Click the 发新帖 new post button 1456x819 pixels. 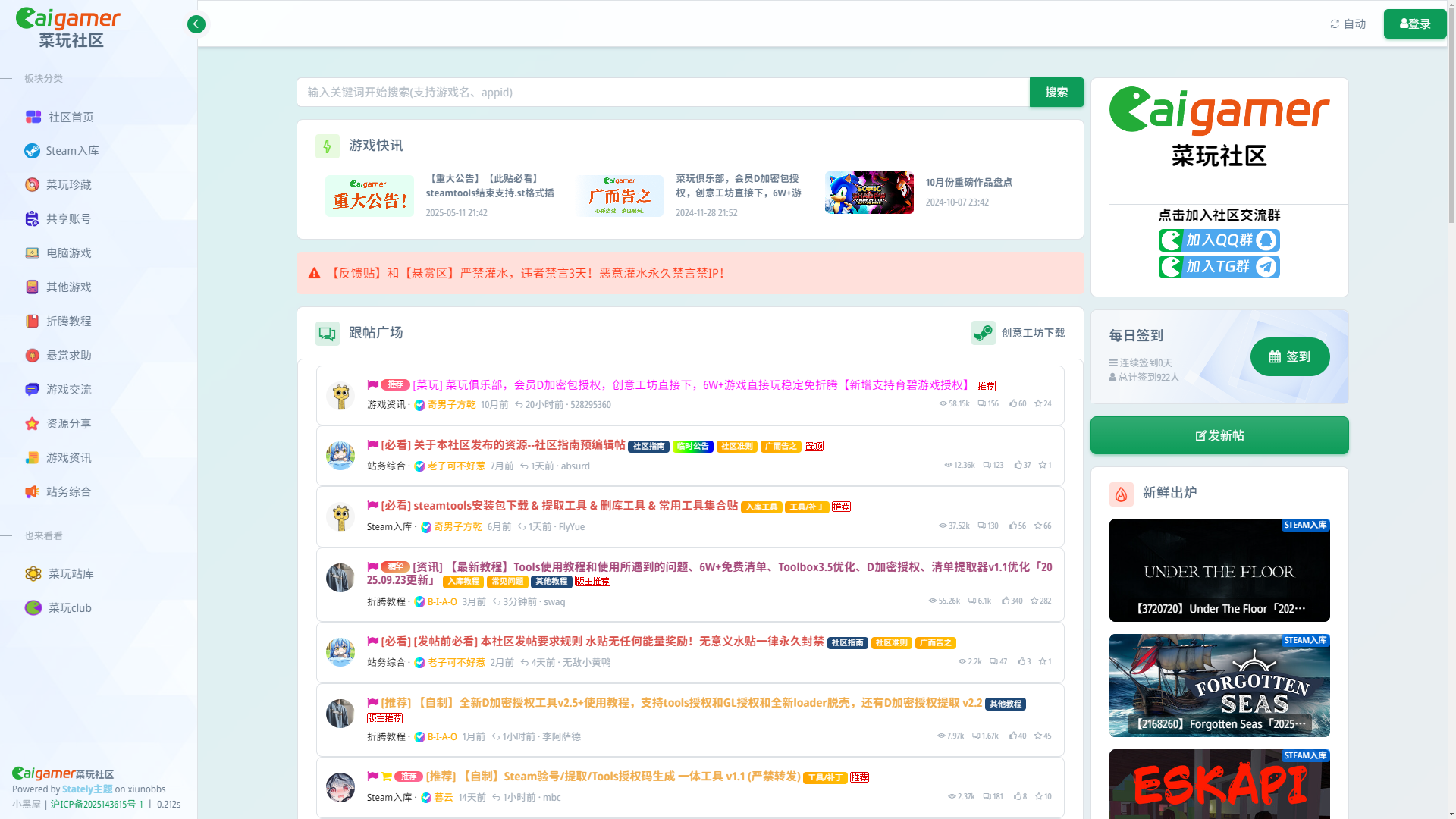[1219, 435]
